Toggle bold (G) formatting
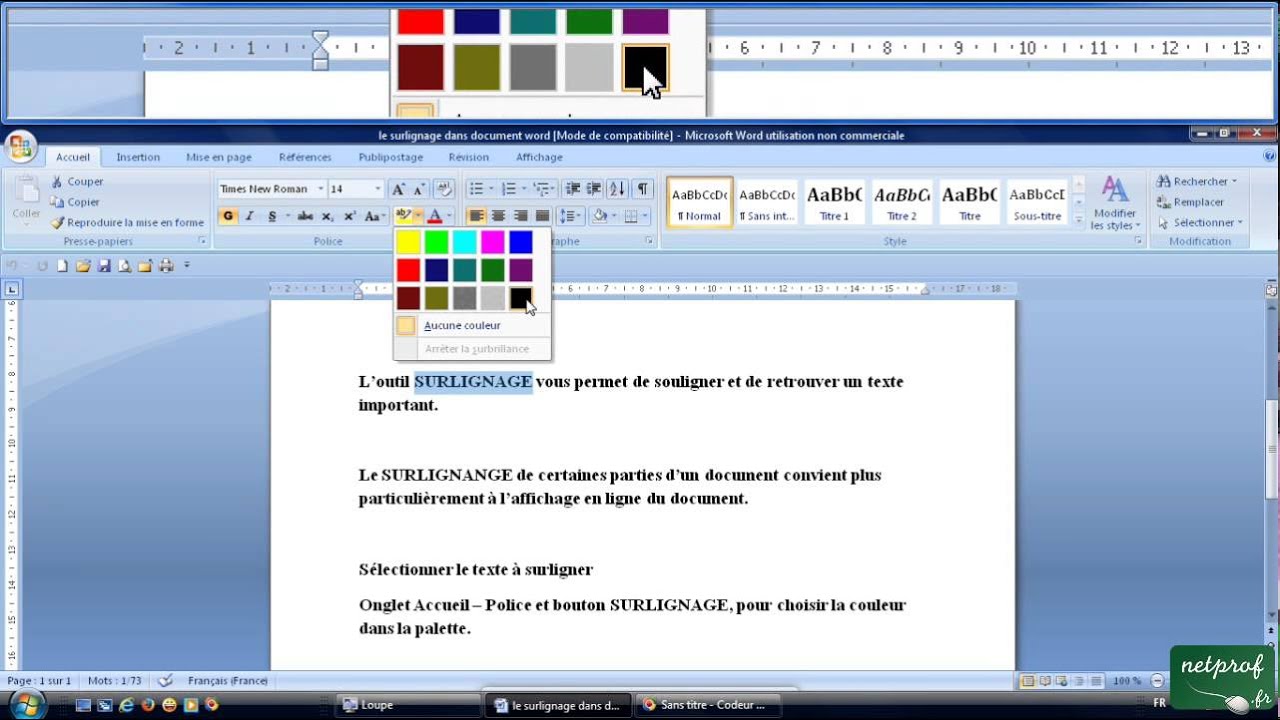This screenshot has width=1280, height=720. pyautogui.click(x=228, y=216)
